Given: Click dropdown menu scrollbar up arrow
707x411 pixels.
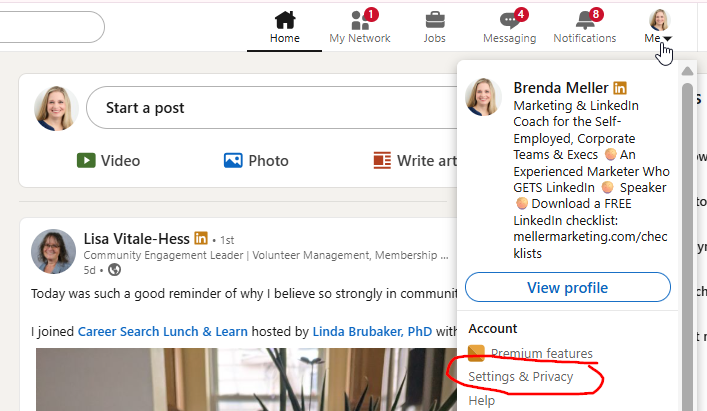Looking at the screenshot, I should tap(687, 71).
